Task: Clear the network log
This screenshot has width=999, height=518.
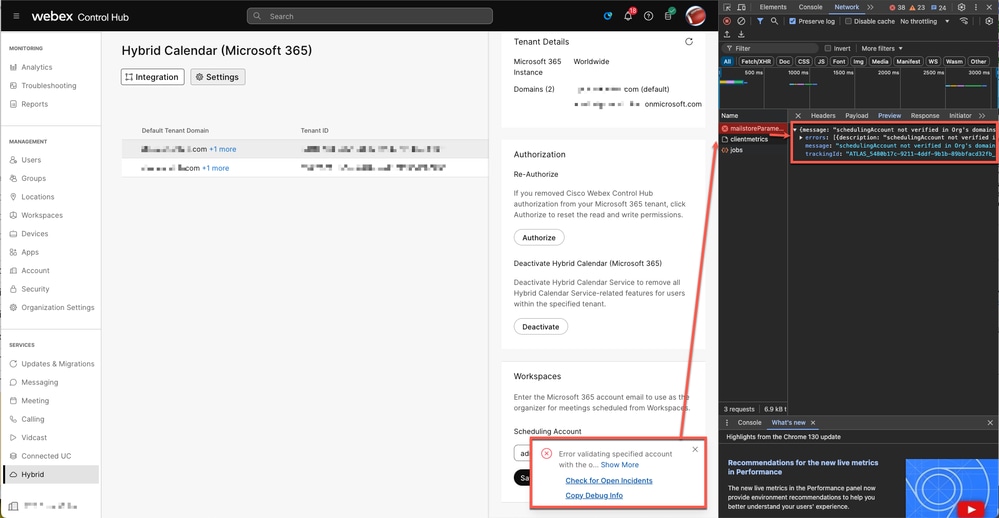Action: coord(741,21)
